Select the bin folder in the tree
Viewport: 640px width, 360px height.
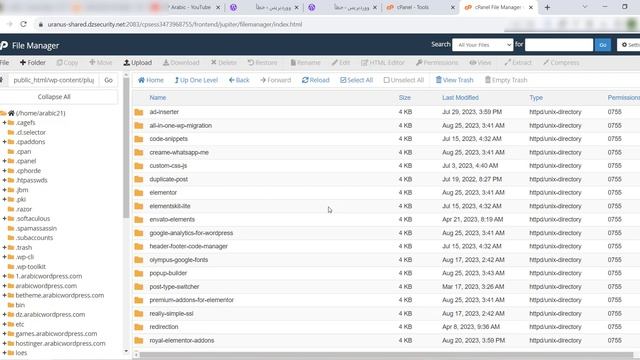click(x=20, y=305)
